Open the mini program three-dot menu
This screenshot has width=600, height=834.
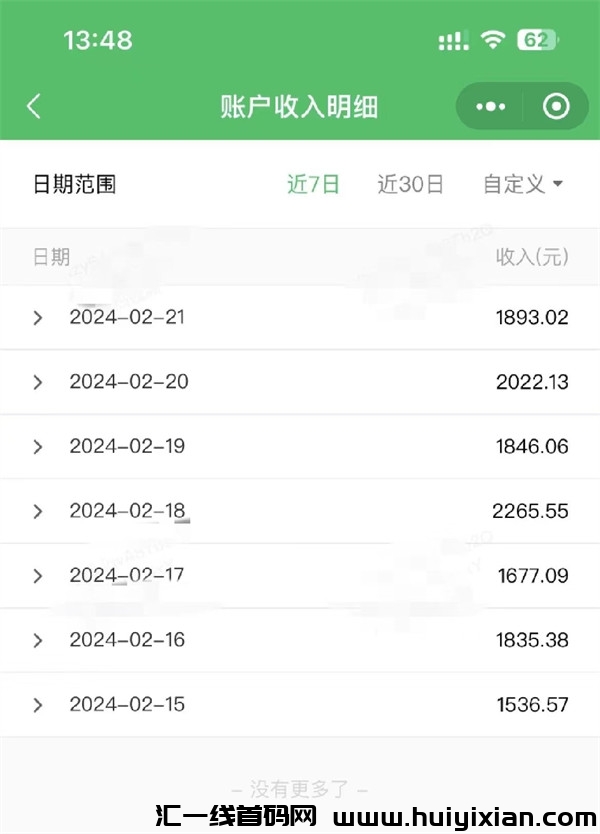coord(490,107)
